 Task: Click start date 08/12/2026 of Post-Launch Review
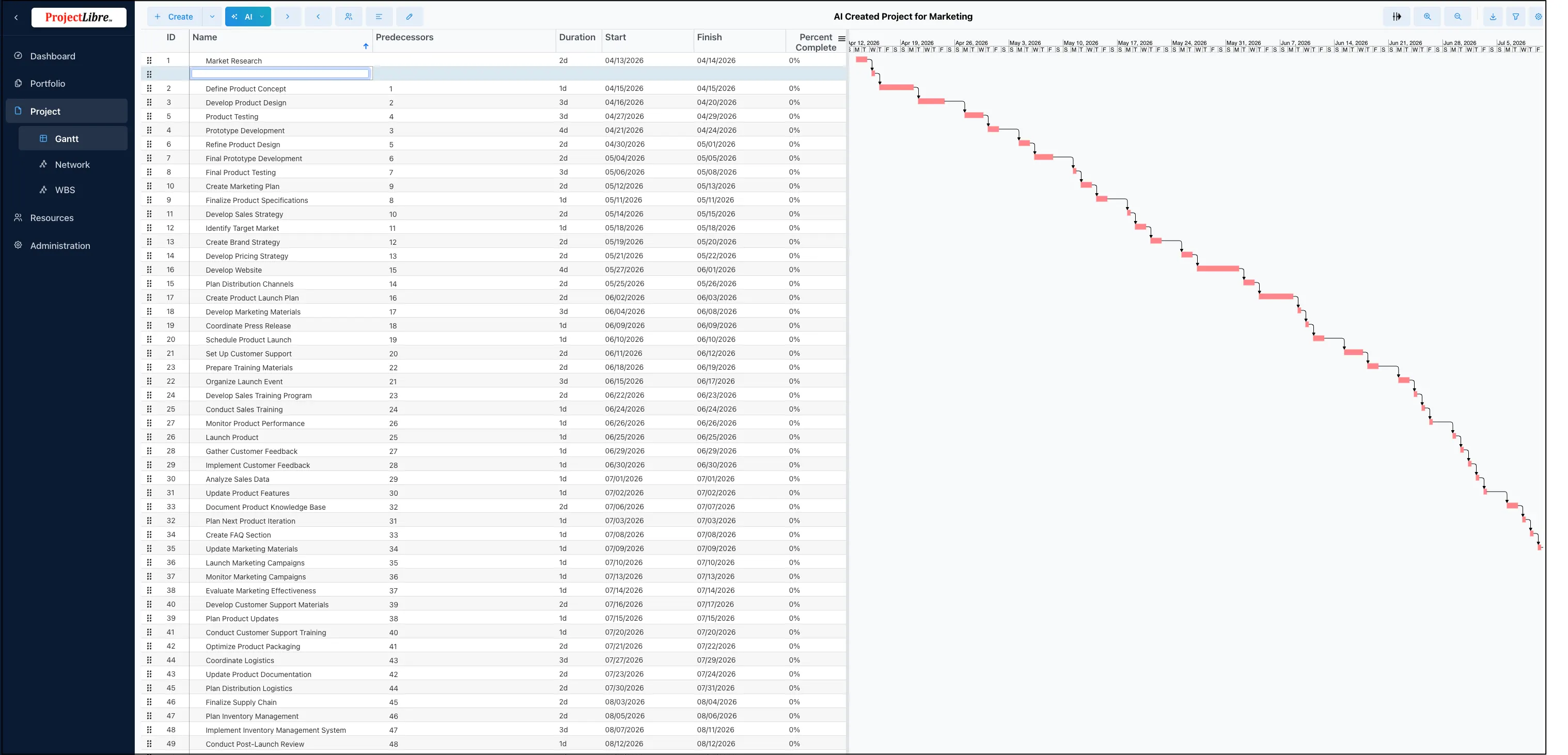(x=624, y=744)
